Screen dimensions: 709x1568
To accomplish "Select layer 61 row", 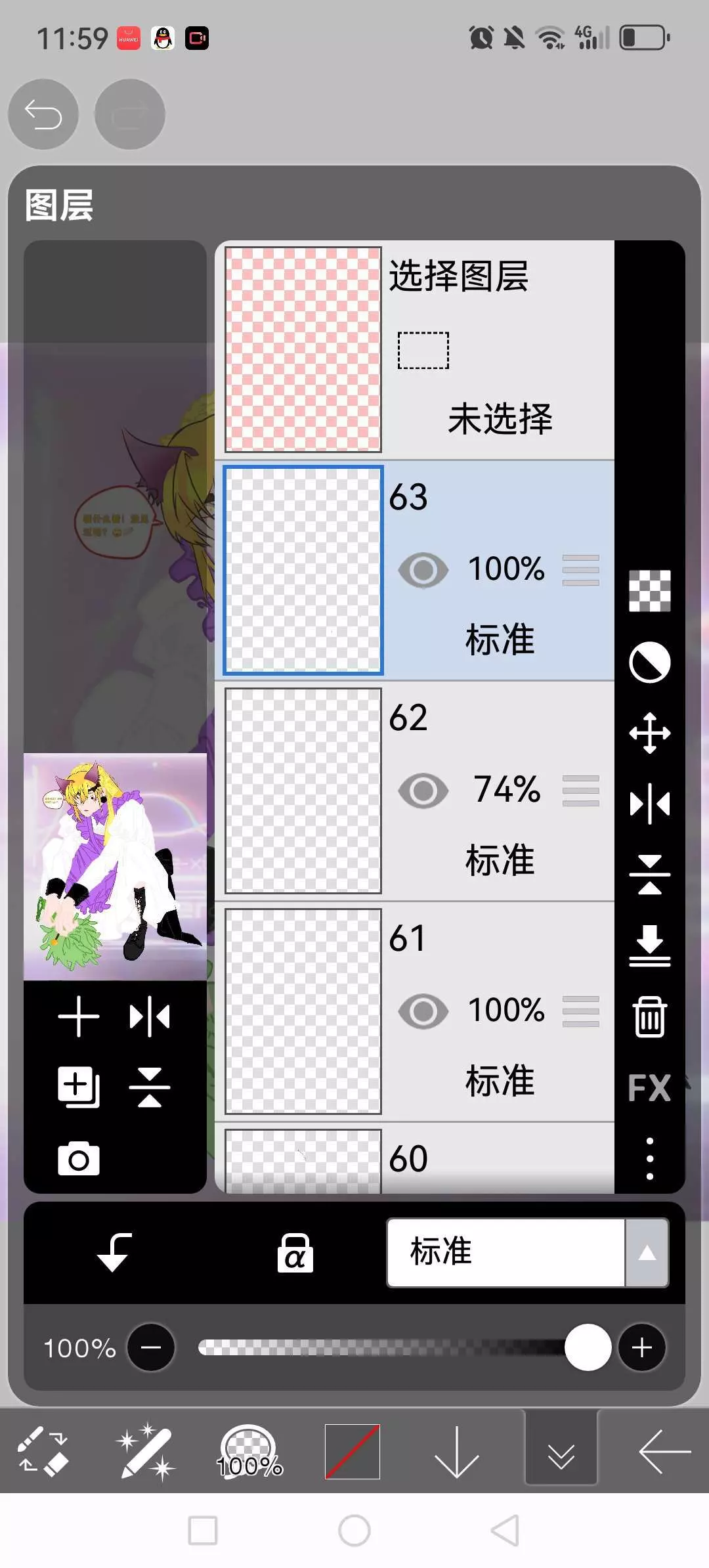I will tap(415, 1012).
